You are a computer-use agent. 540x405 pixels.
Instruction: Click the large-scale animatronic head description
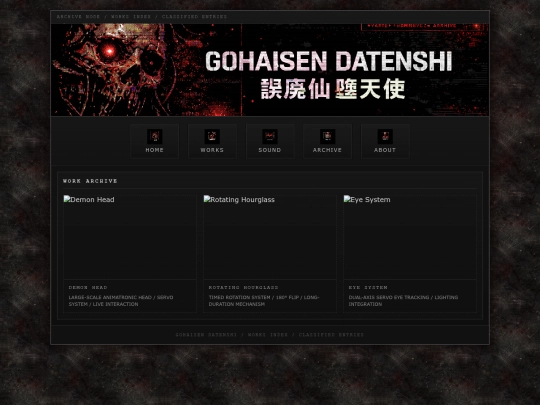click(121, 301)
